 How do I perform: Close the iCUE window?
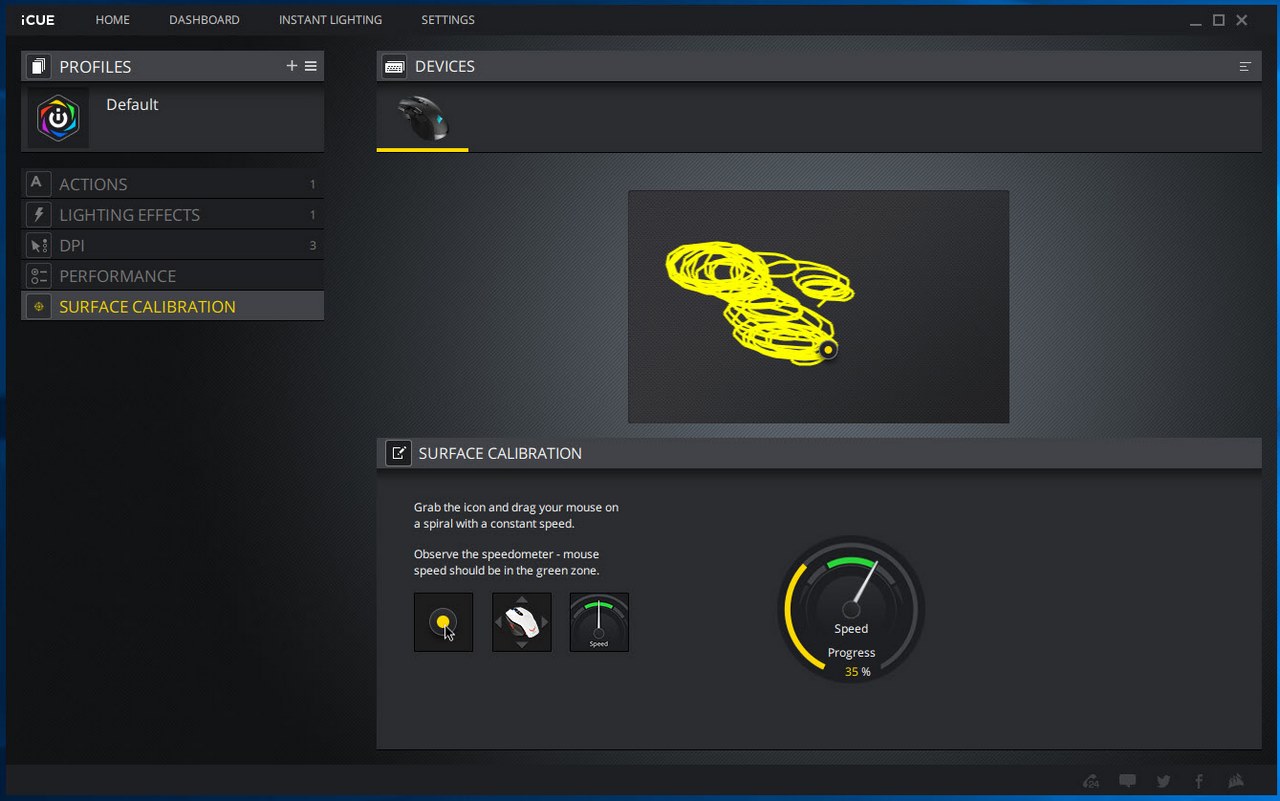click(x=1241, y=20)
